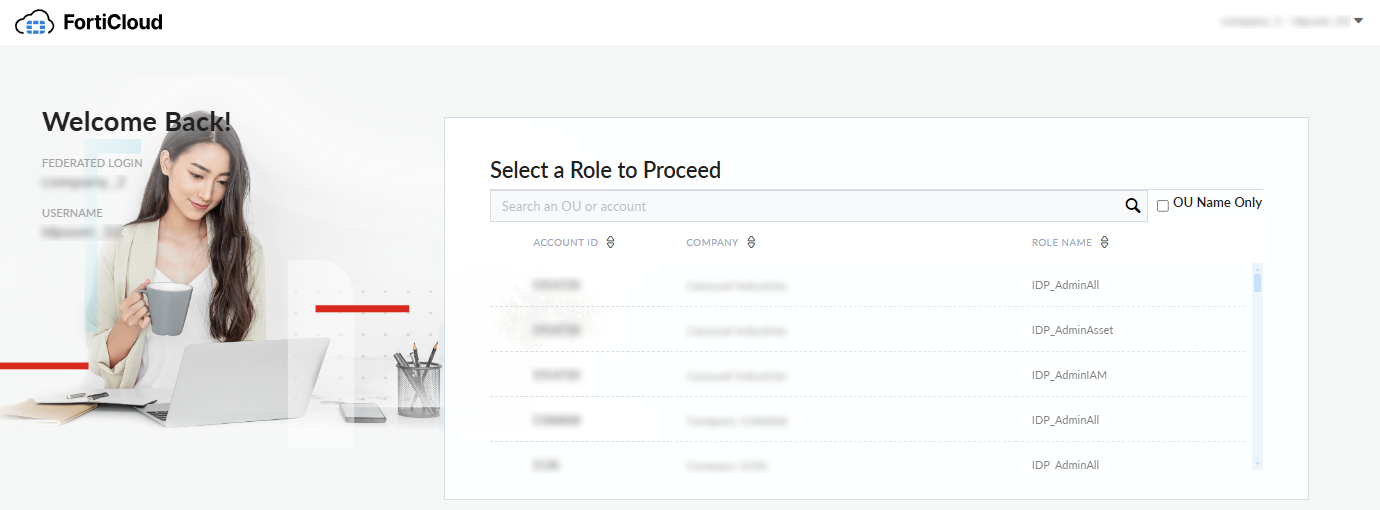
Task: Select the last visible IDP AdminAll row
Action: tap(1065, 465)
